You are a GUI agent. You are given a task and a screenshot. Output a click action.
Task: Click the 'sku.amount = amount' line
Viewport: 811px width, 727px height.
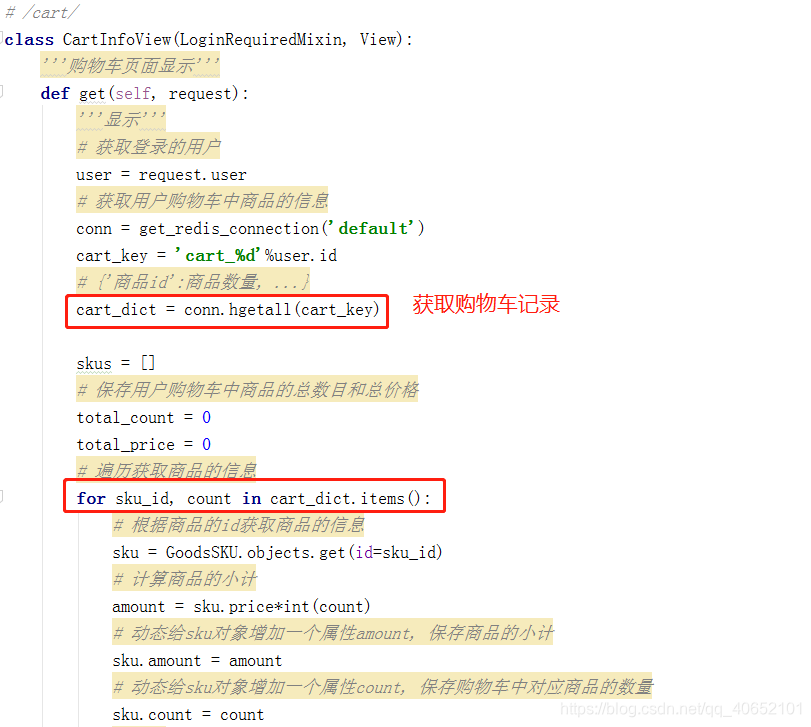click(x=198, y=661)
